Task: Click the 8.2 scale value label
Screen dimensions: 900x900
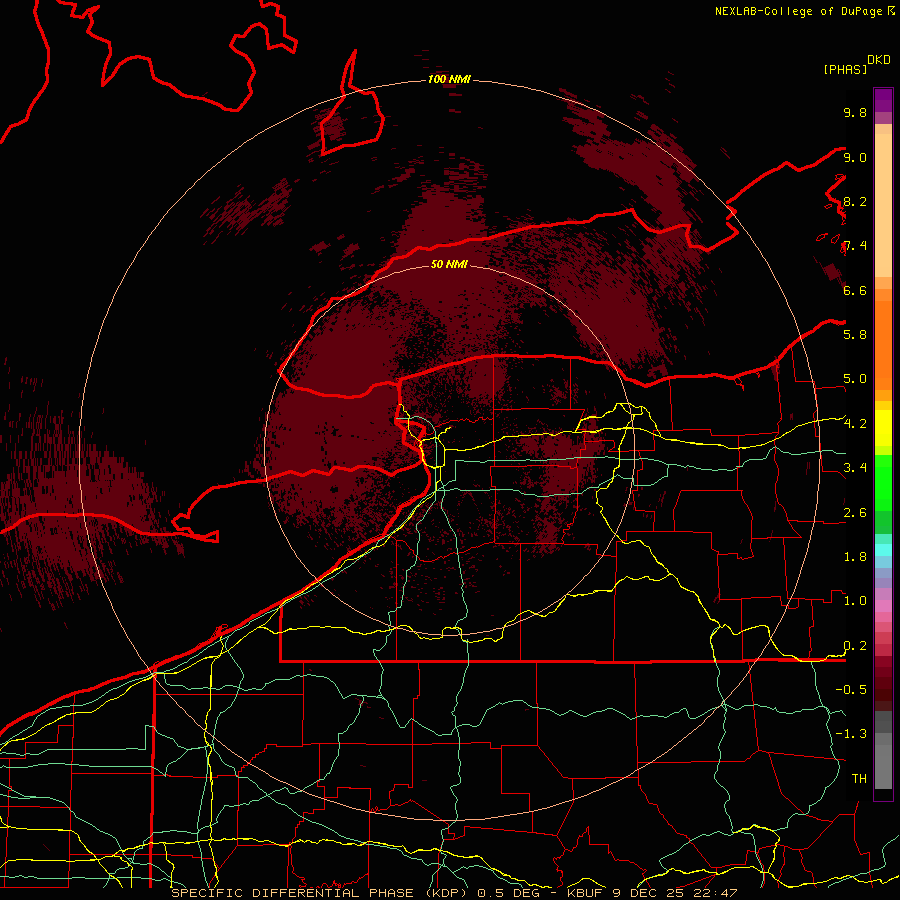Action: coord(855,201)
